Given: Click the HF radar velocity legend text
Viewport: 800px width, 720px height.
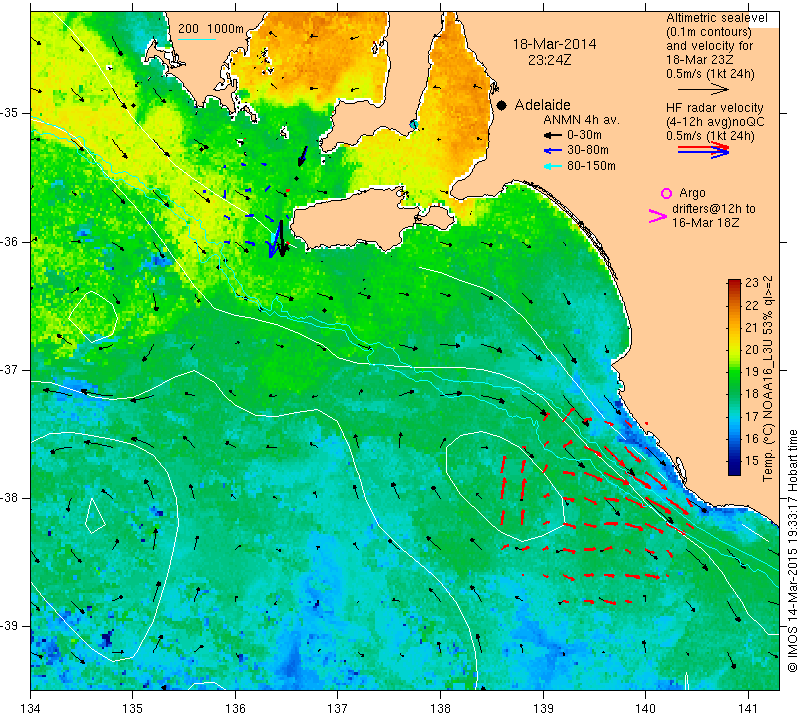Looking at the screenshot, I should [714, 108].
